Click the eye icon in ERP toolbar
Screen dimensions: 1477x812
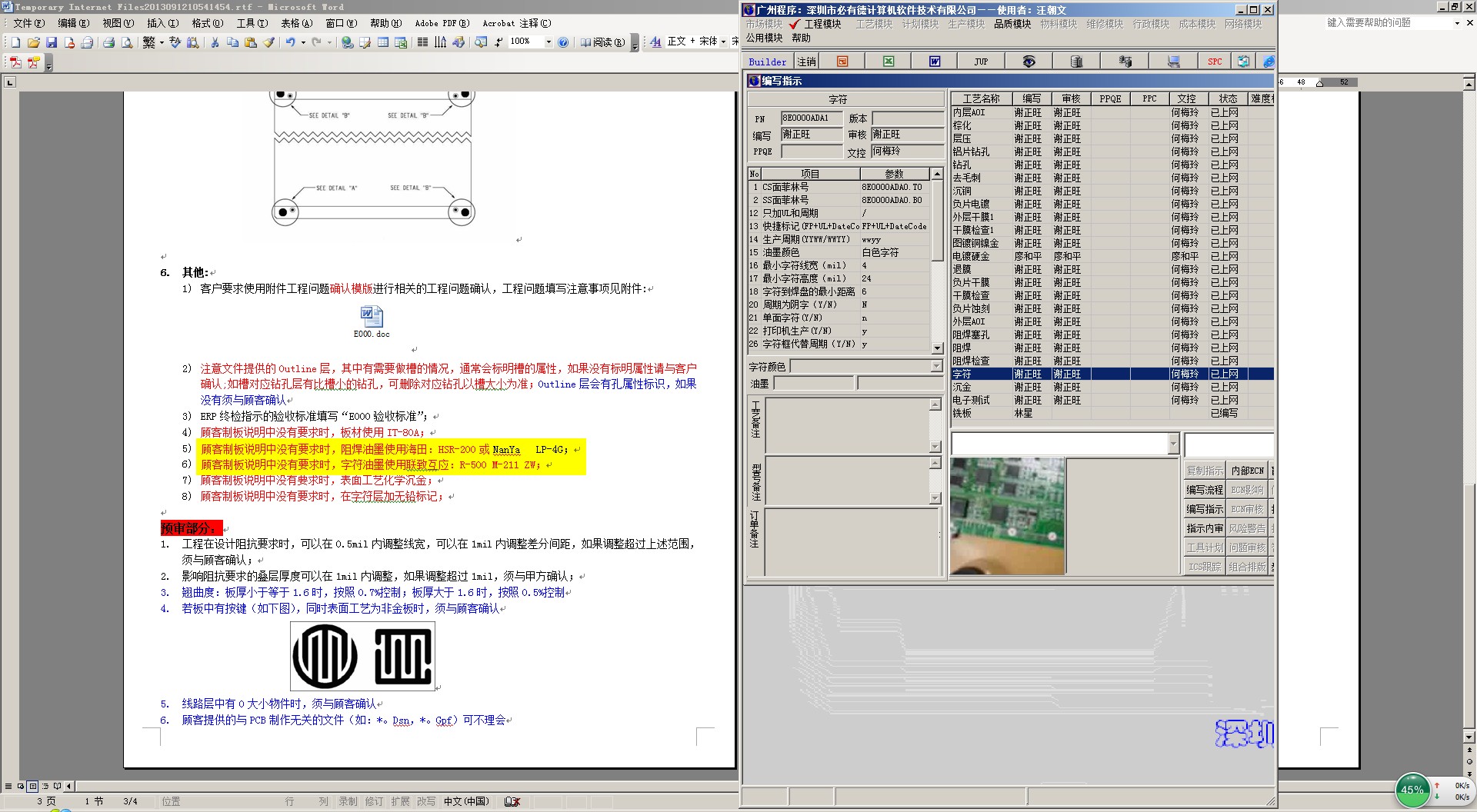pyautogui.click(x=1029, y=62)
